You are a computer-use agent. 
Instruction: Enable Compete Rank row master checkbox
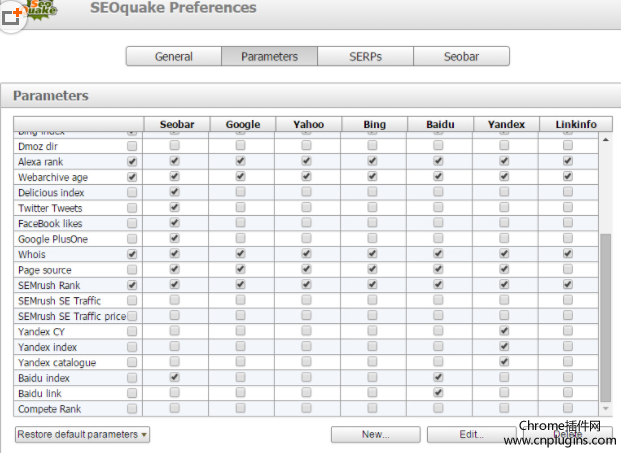tap(132, 409)
